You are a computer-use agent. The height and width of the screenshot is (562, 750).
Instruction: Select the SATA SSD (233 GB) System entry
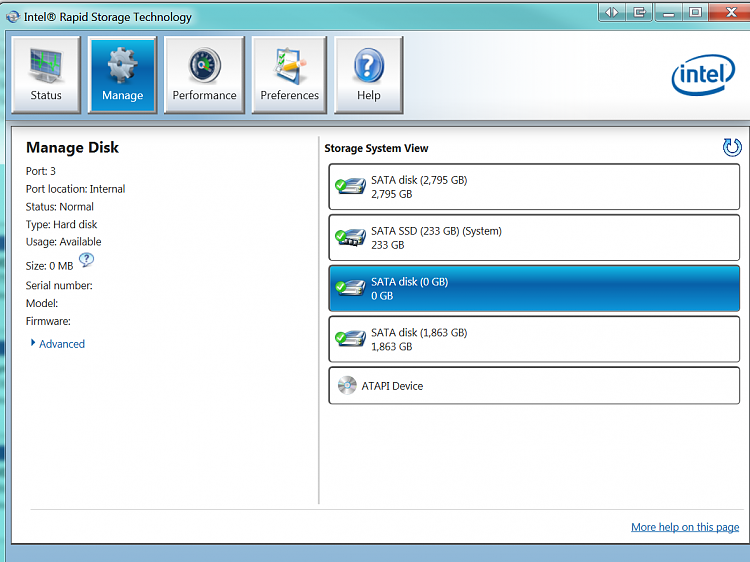pyautogui.click(x=534, y=238)
